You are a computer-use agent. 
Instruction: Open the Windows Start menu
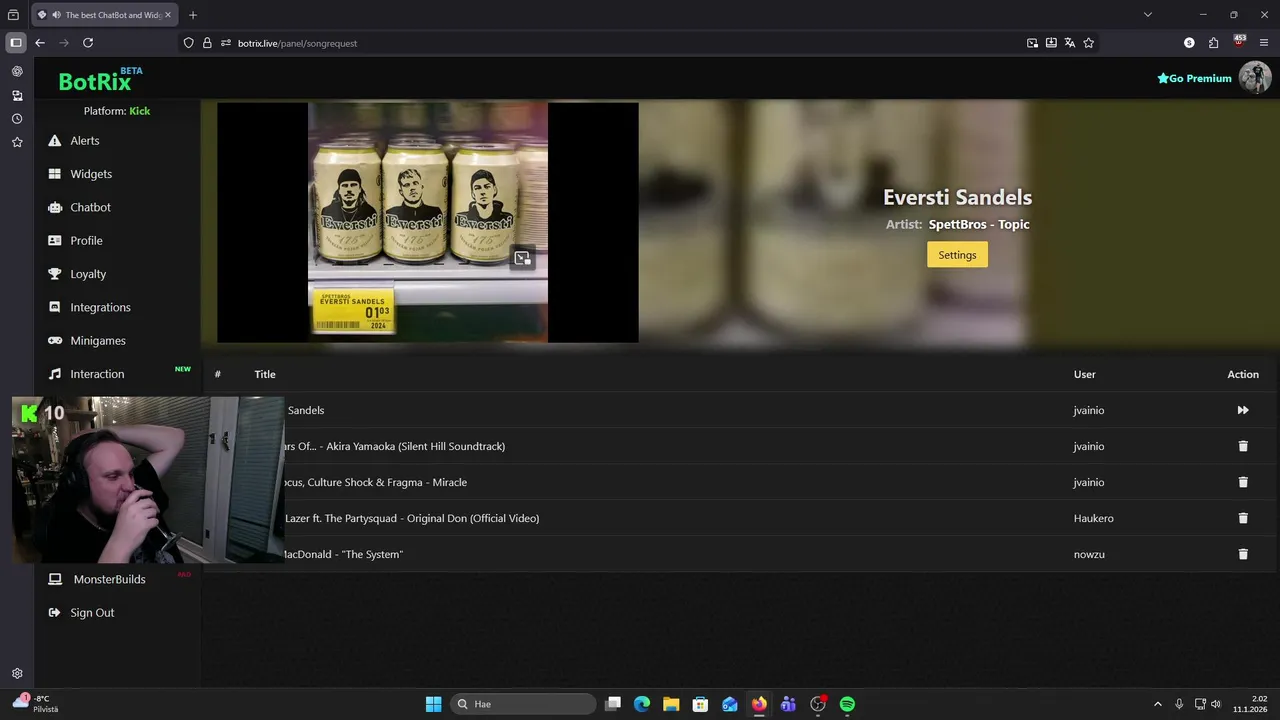coord(433,704)
